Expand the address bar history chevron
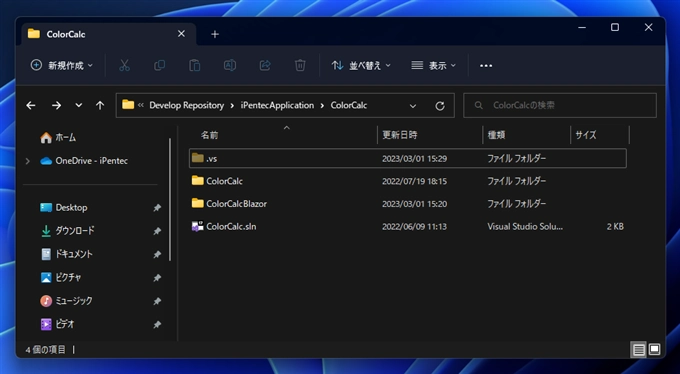 coord(413,106)
